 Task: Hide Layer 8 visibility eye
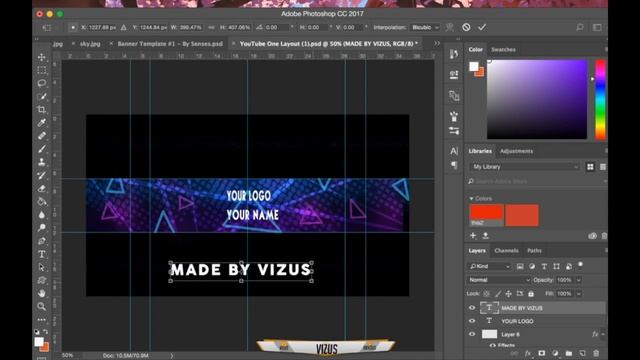click(x=472, y=334)
